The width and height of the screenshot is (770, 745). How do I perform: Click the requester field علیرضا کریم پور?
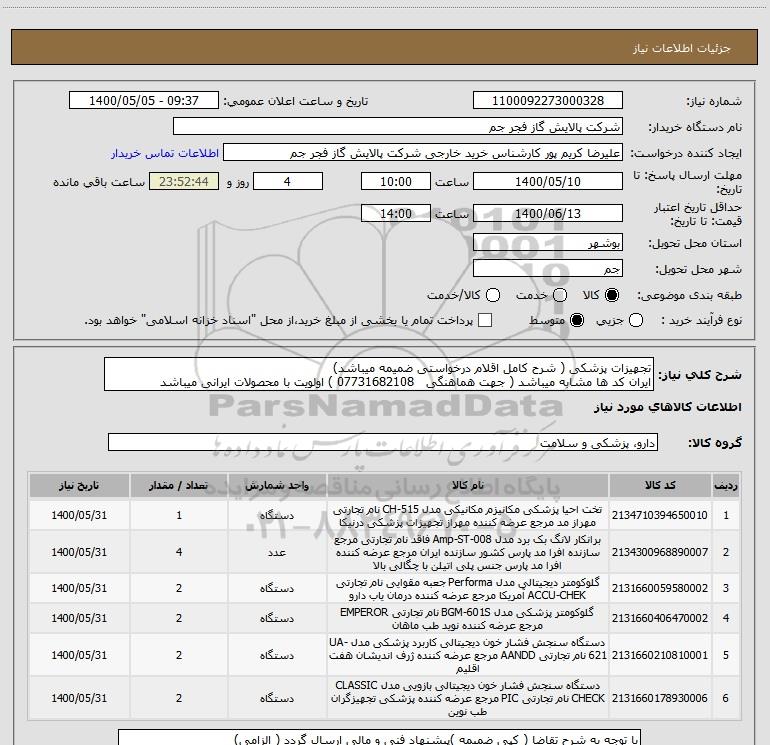[423, 153]
